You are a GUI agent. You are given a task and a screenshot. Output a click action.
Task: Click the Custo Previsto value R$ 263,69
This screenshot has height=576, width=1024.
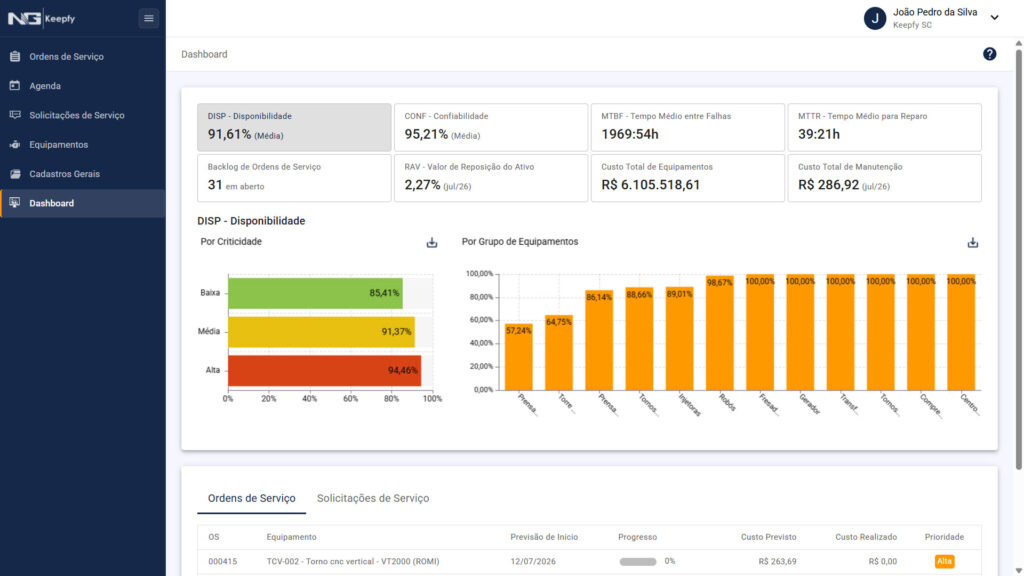(777, 562)
